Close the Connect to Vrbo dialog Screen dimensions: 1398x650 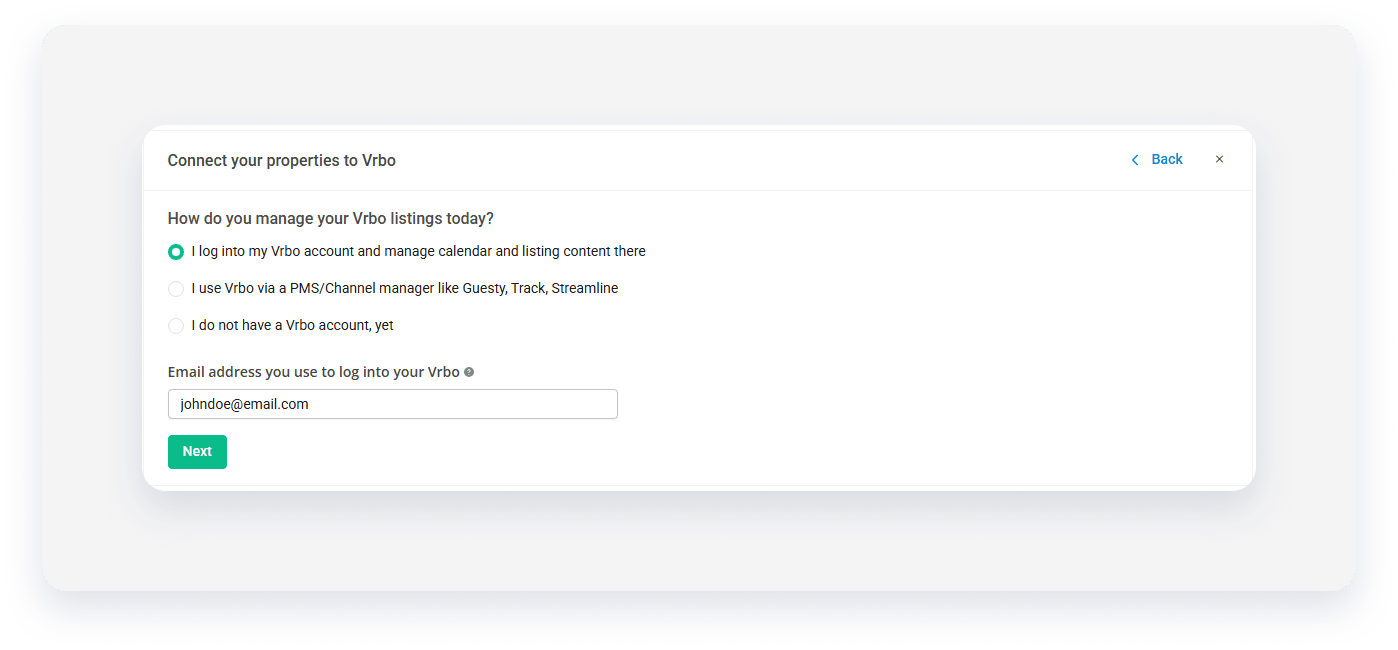coord(1219,159)
